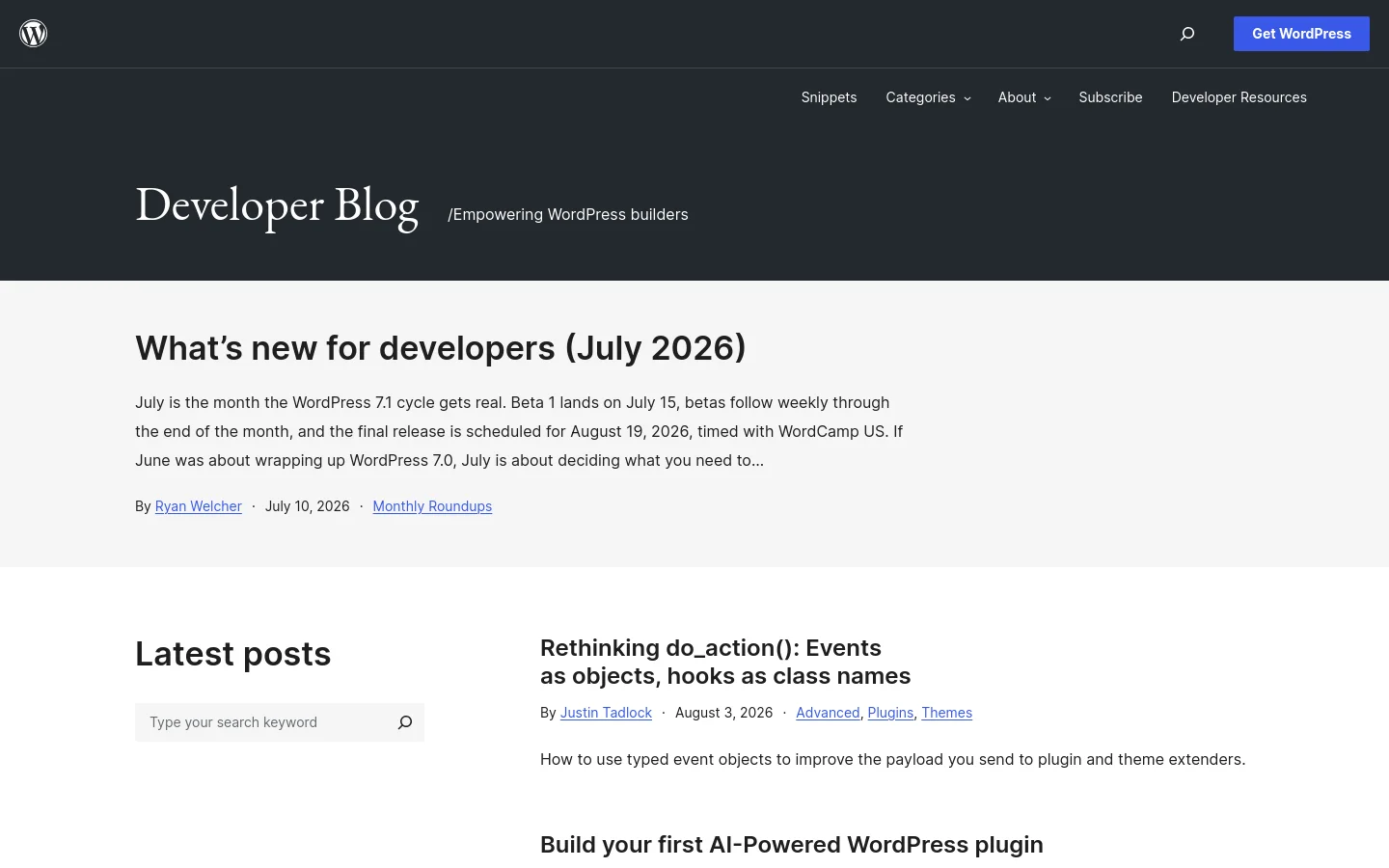Click the "/Empowering WordPress builders" tagline
The image size is (1389, 868).
tap(568, 214)
